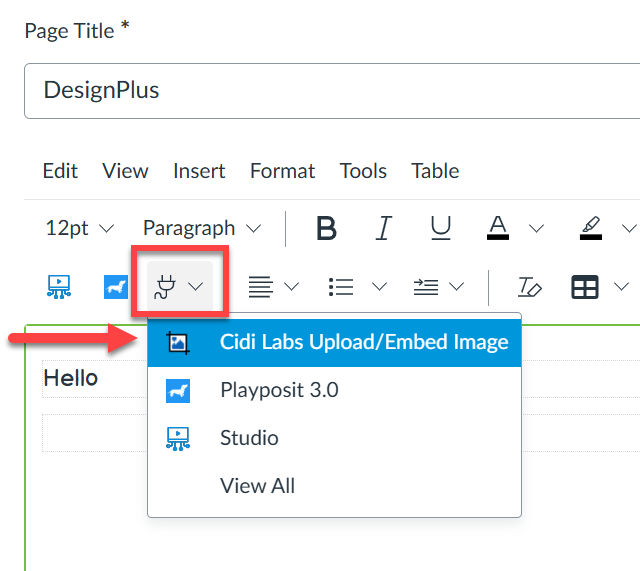Viewport: 640px width, 571px height.
Task: Toggle bold formatting
Action: pyautogui.click(x=326, y=228)
